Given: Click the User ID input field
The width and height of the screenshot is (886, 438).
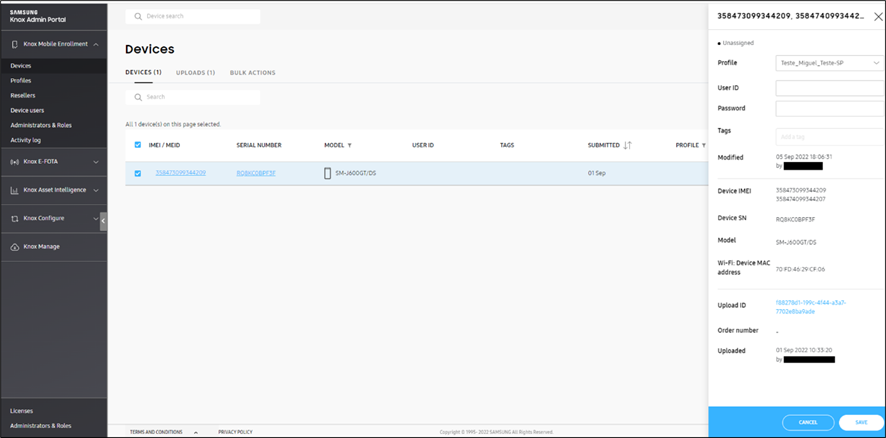Looking at the screenshot, I should [x=829, y=88].
